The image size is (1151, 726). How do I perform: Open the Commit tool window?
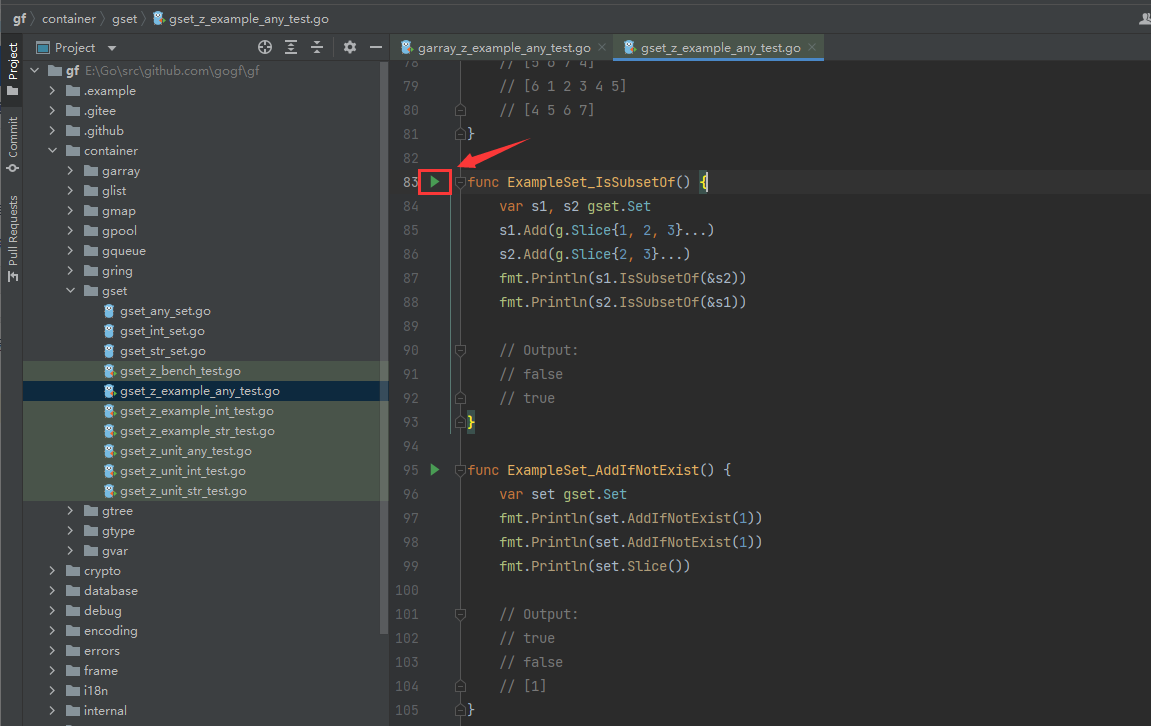(13, 143)
